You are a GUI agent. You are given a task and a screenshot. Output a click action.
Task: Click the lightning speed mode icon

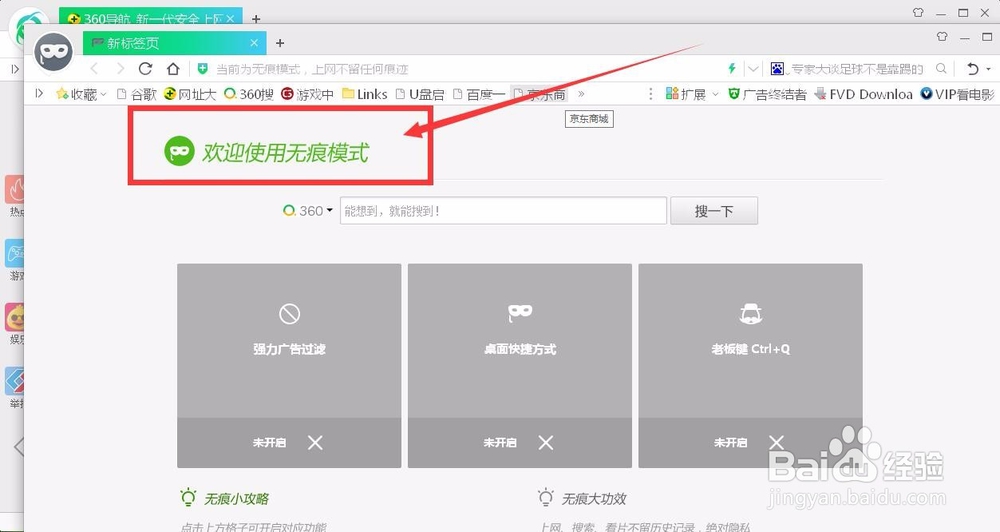(732, 68)
